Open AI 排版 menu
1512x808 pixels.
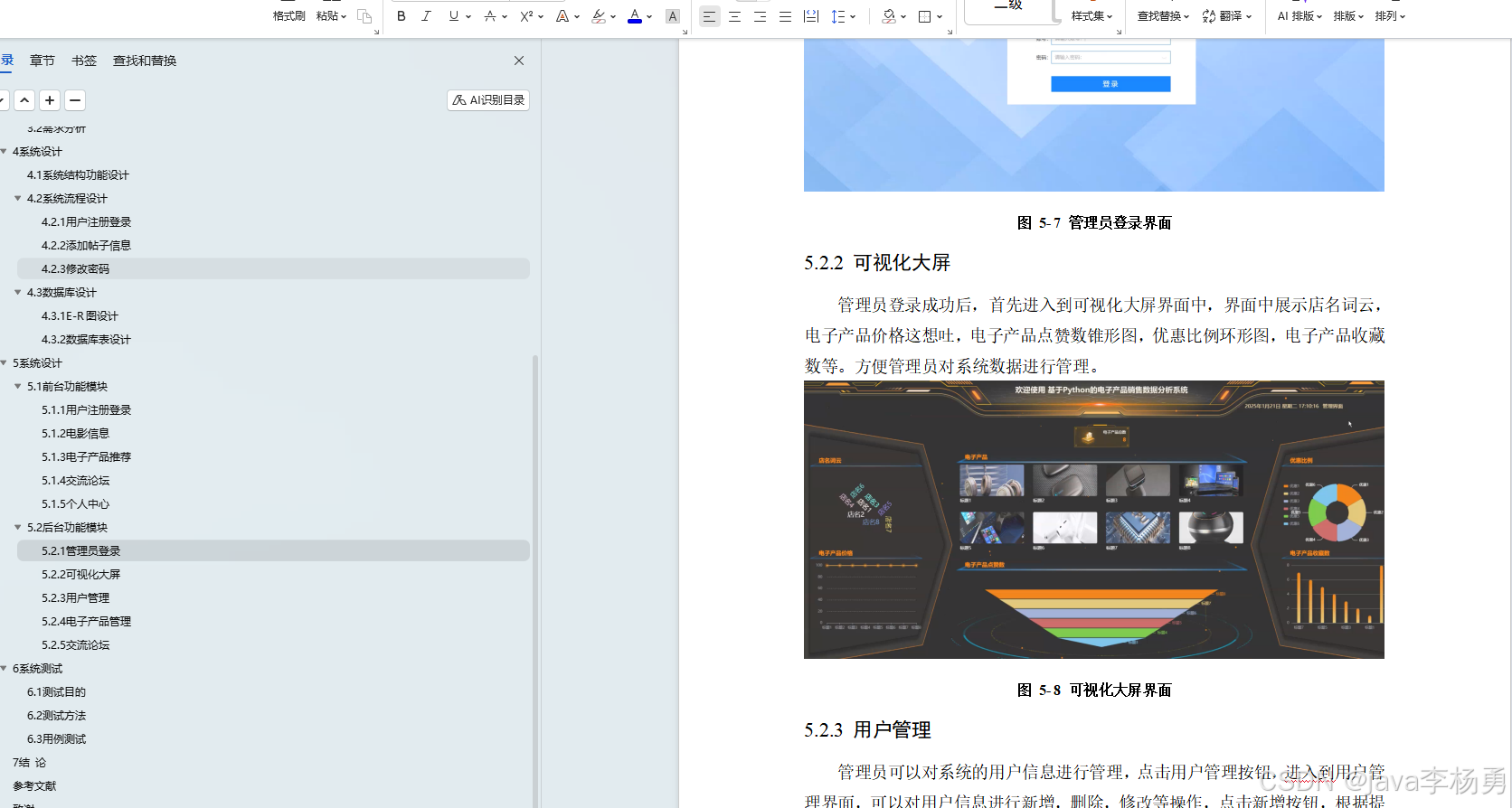click(1299, 16)
